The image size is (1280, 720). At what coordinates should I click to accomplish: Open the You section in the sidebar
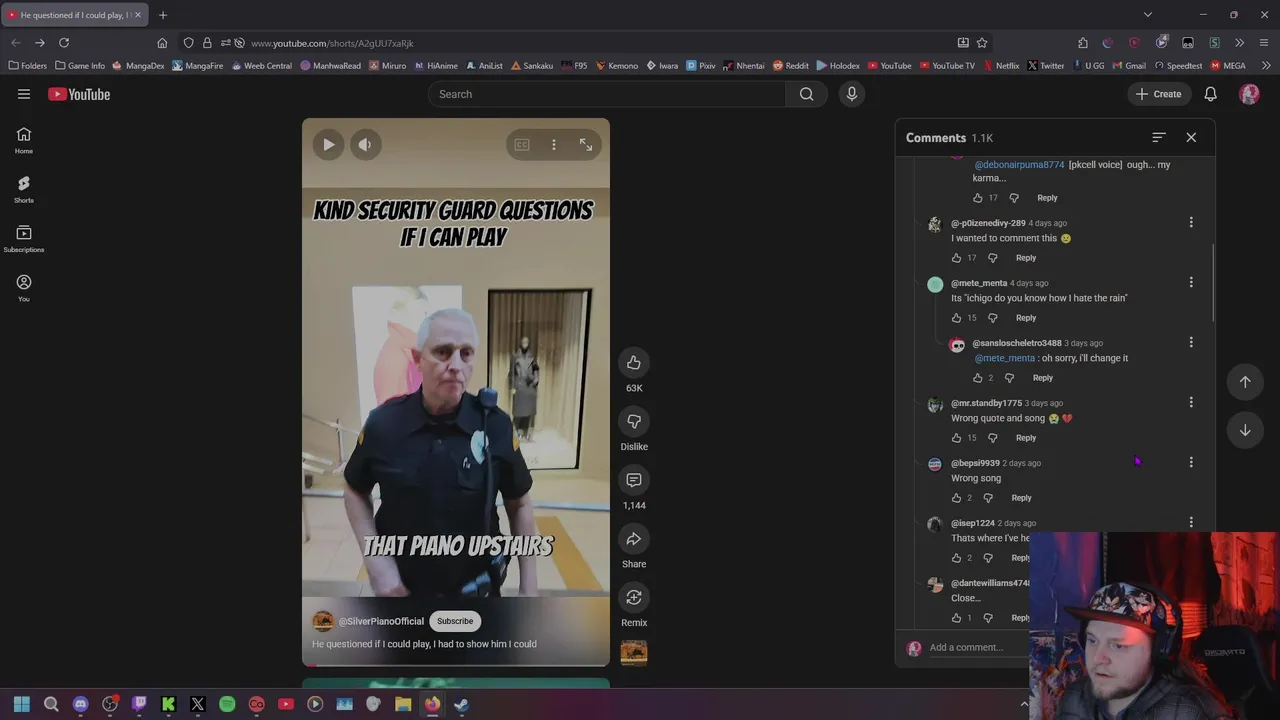tap(24, 288)
